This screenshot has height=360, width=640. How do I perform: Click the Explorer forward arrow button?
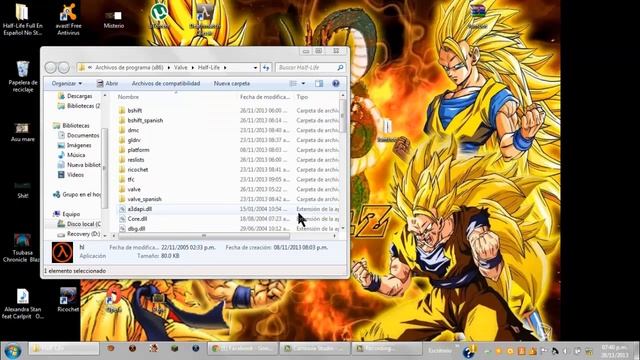[x=64, y=67]
